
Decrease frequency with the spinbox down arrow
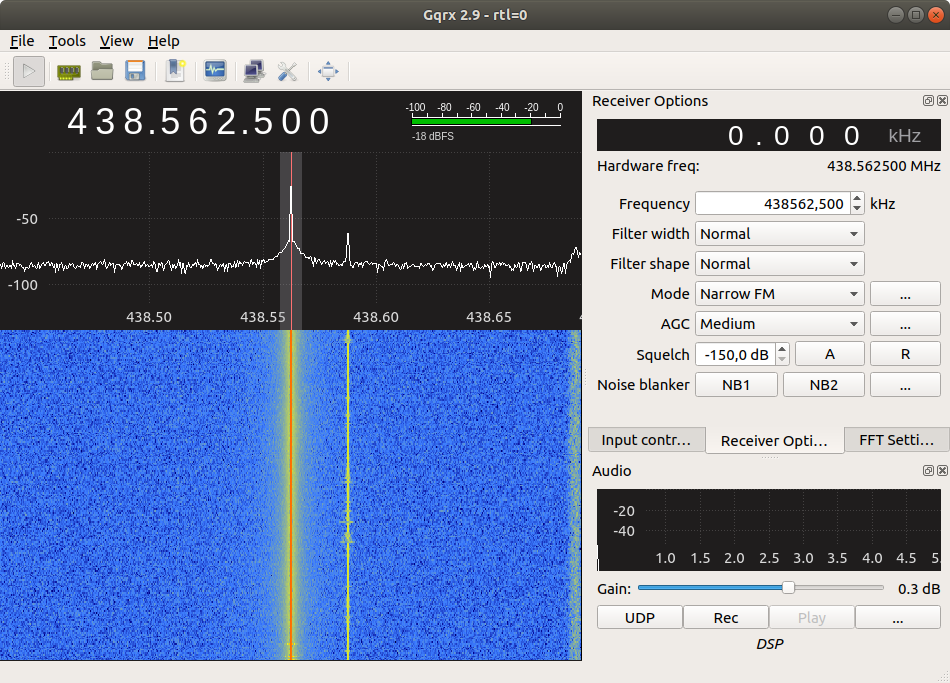click(857, 209)
